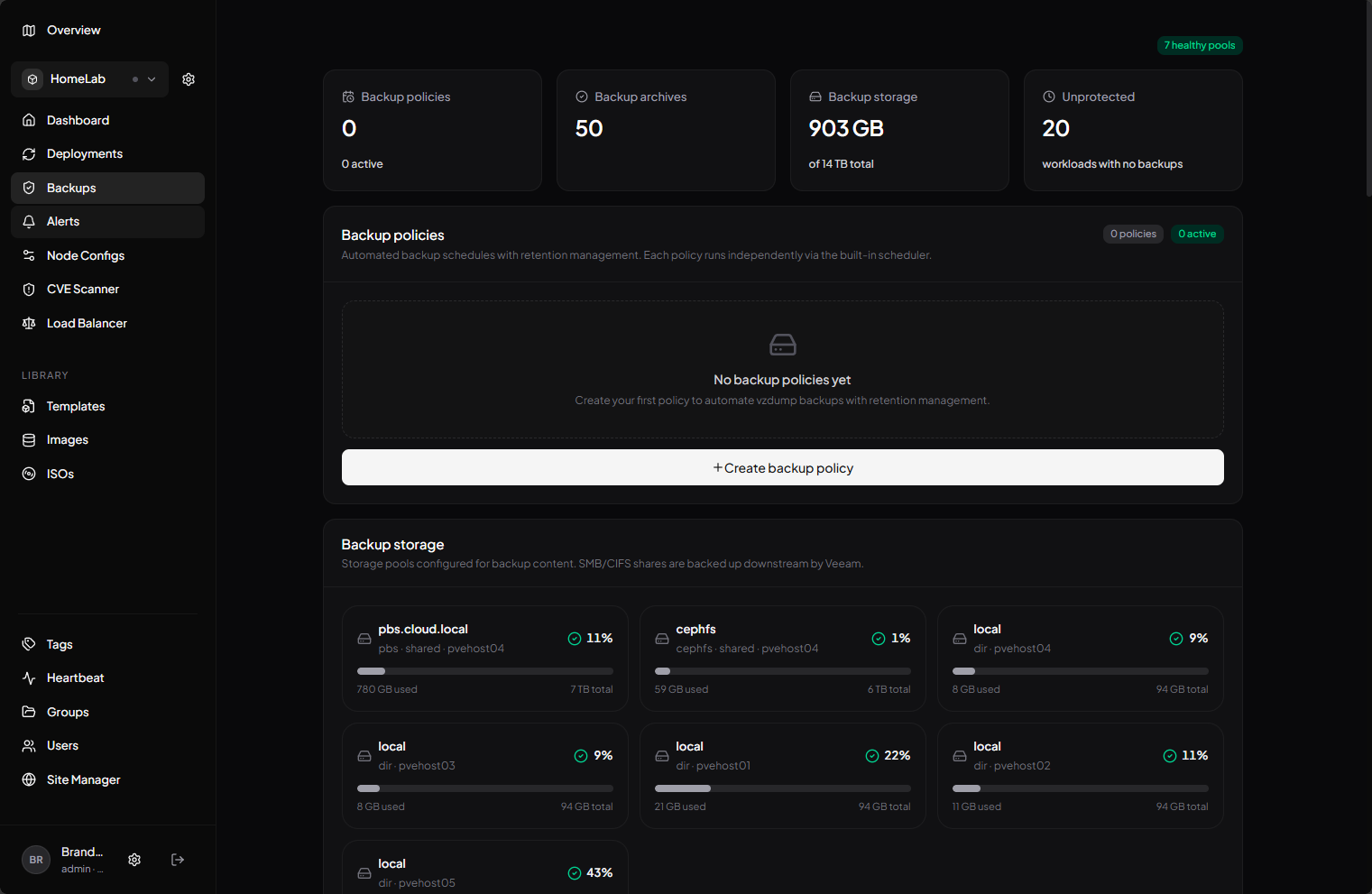
Task: Open HomeLab settings gear icon
Action: point(189,79)
